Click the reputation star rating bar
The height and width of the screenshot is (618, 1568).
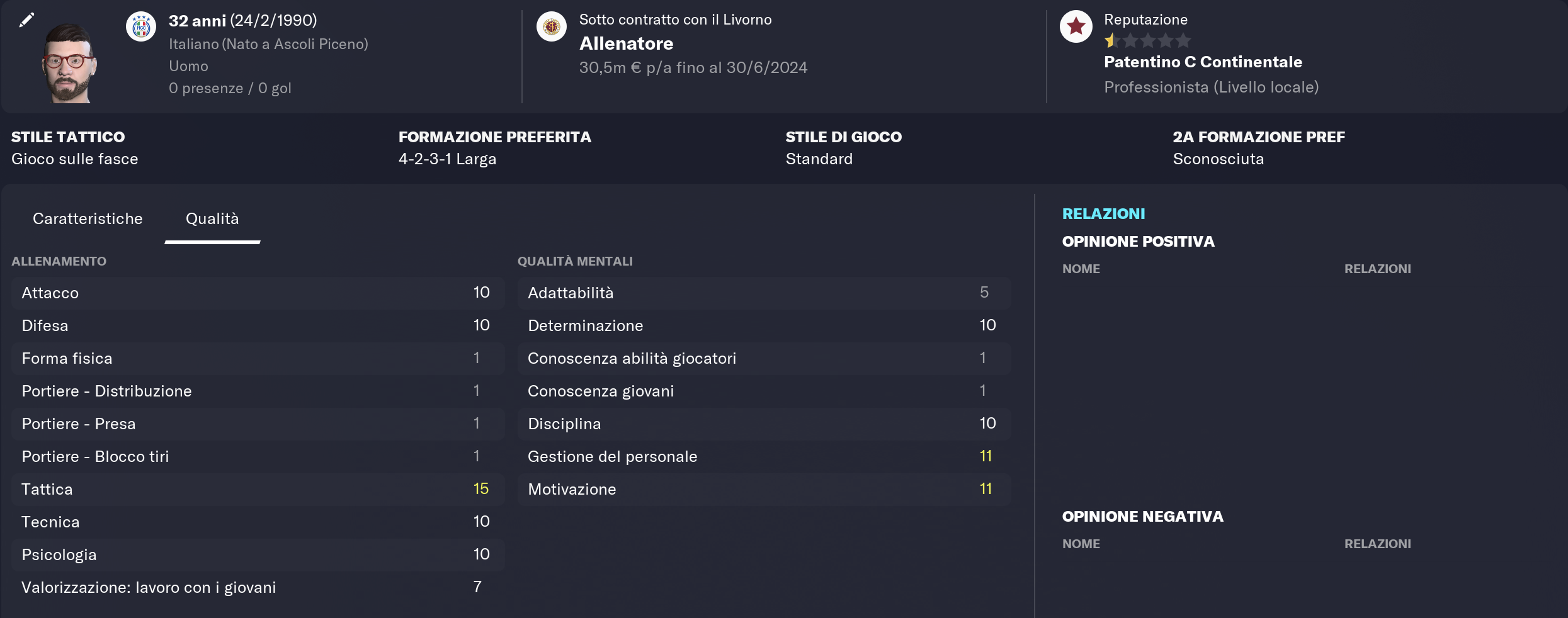[x=1147, y=41]
